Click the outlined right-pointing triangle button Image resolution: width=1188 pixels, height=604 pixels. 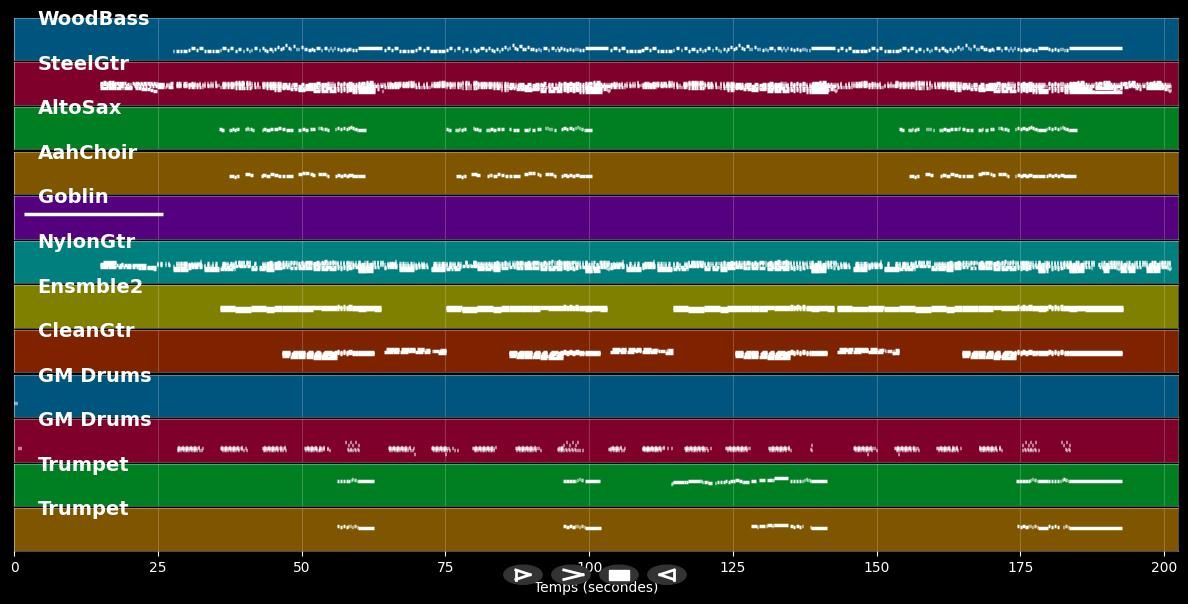(522, 575)
